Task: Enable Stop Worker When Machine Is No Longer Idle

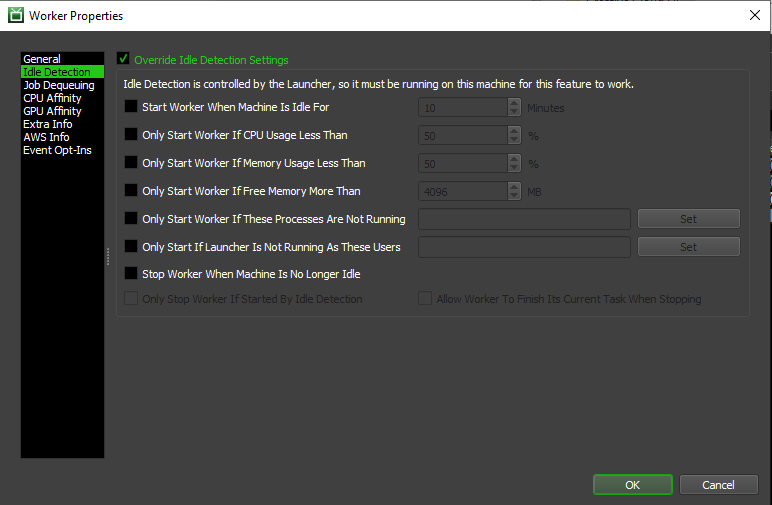Action: pos(131,274)
